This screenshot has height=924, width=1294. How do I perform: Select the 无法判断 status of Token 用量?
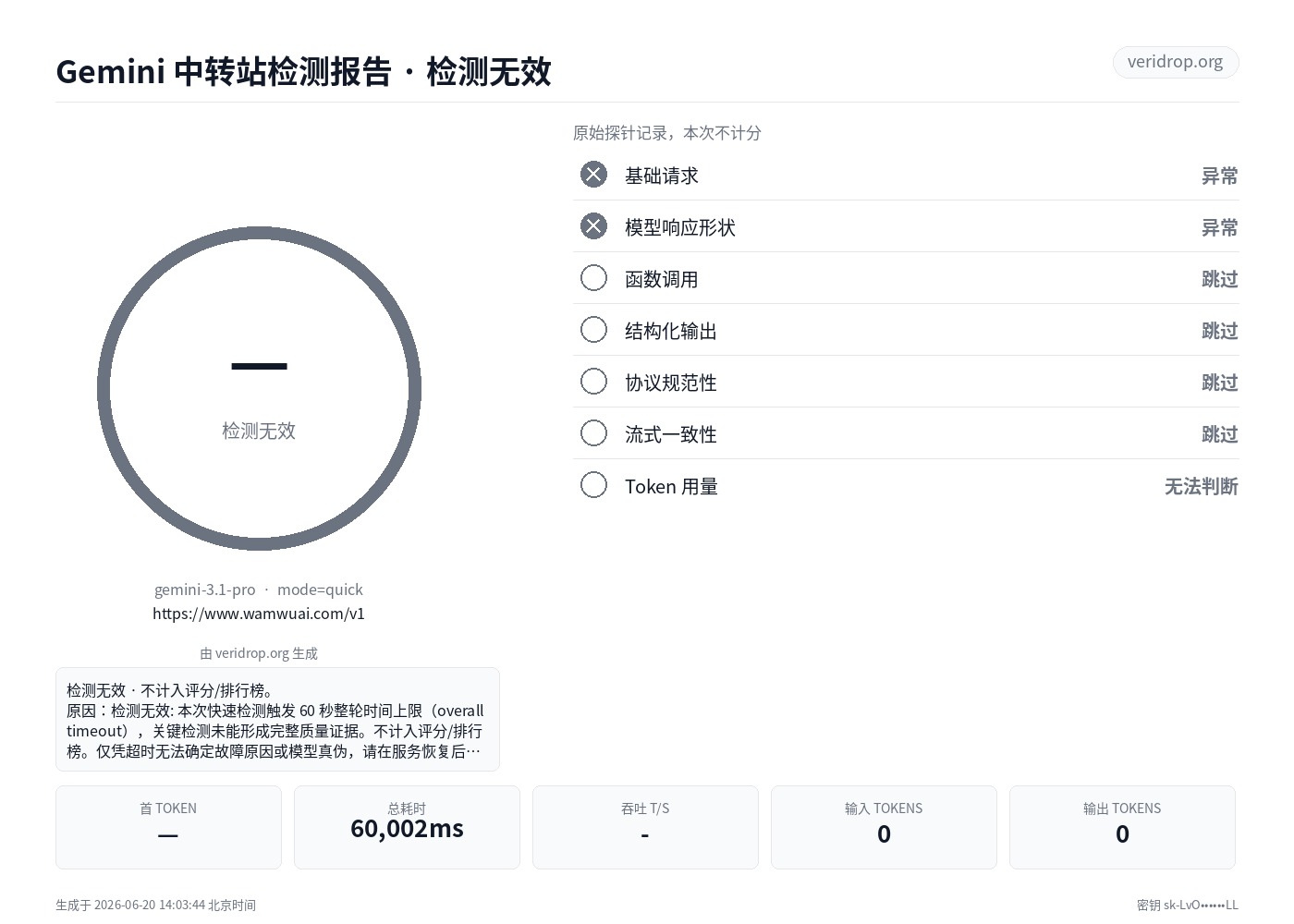coord(1201,486)
